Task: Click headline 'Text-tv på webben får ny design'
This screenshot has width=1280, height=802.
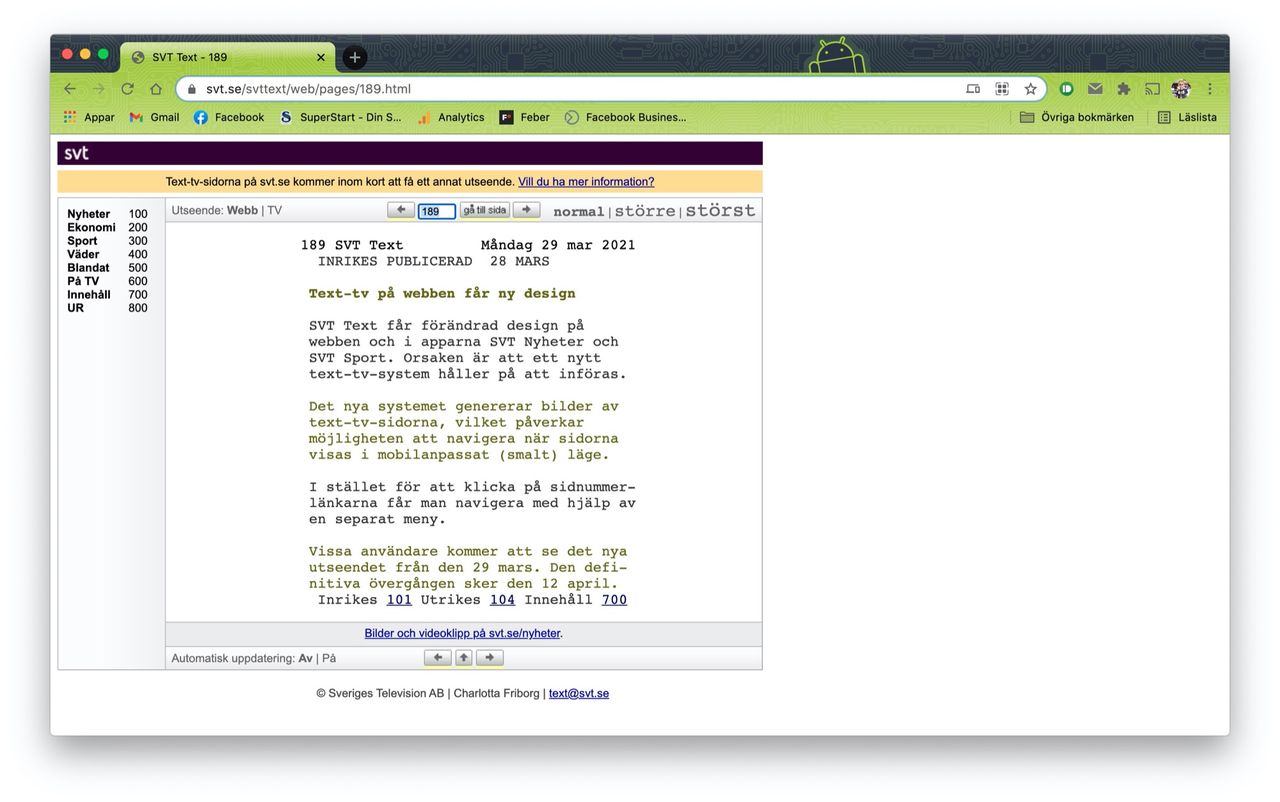Action: pos(442,294)
